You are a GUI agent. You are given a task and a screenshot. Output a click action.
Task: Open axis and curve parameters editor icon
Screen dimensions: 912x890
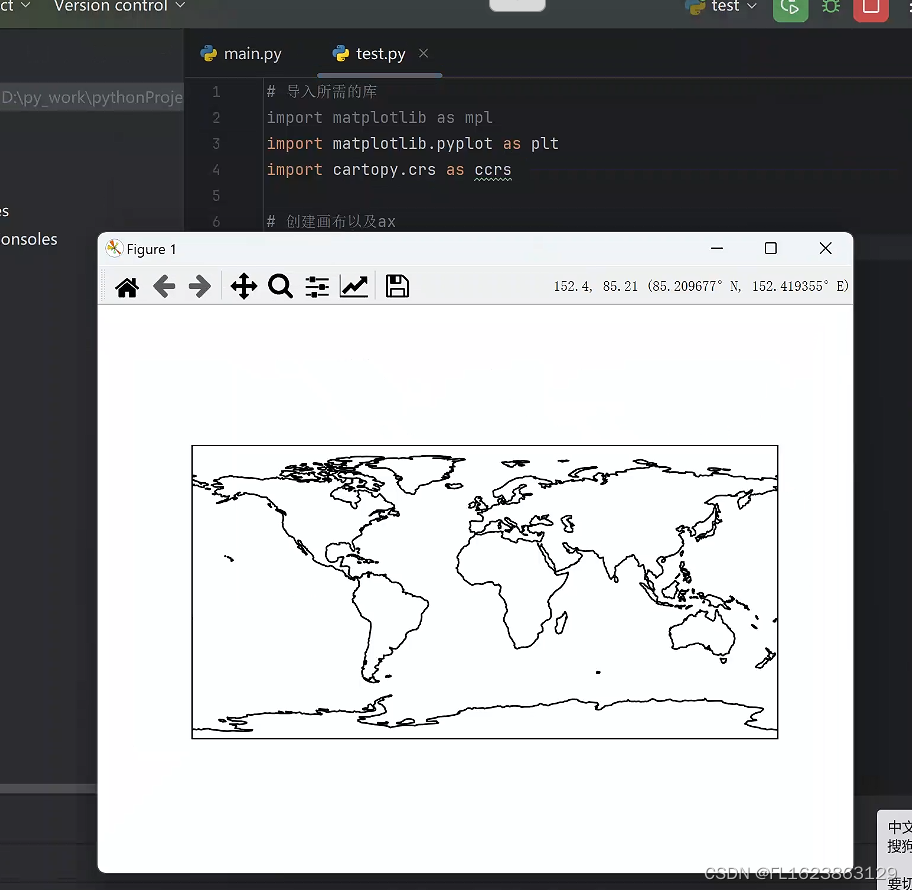tap(353, 286)
